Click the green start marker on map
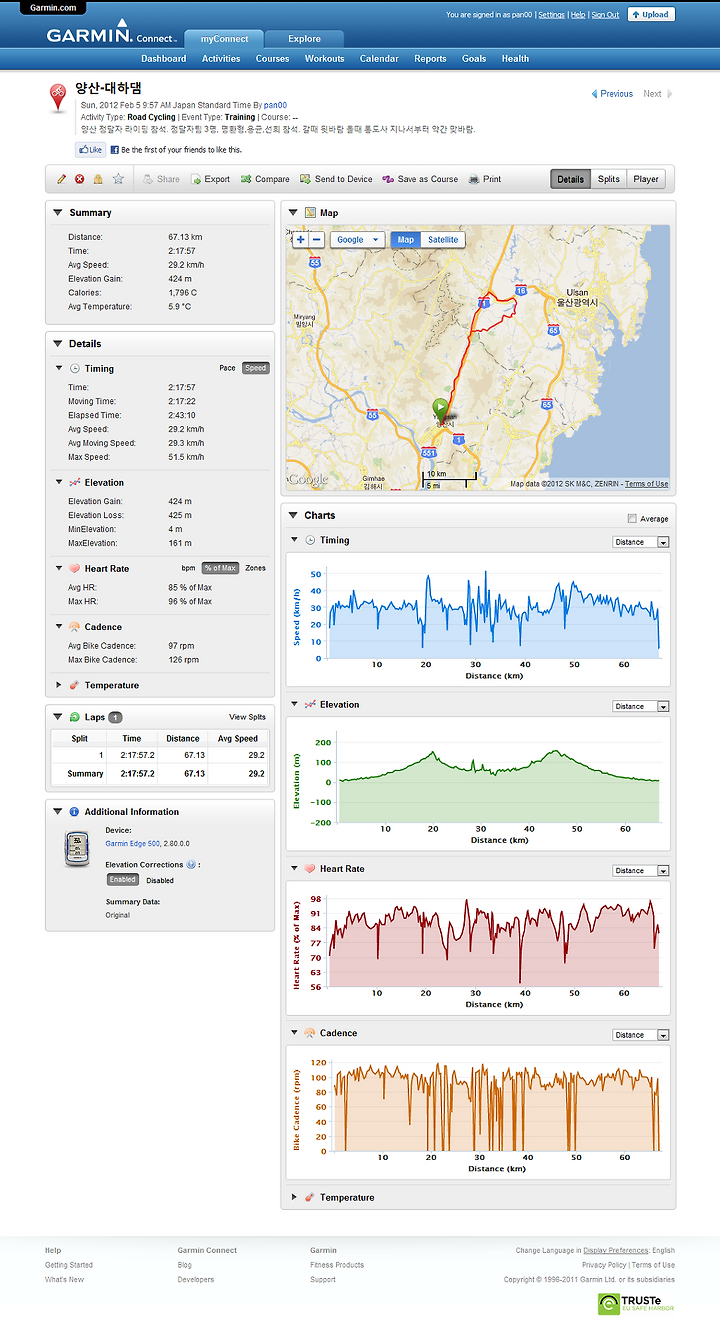720x1335 pixels. tap(440, 408)
